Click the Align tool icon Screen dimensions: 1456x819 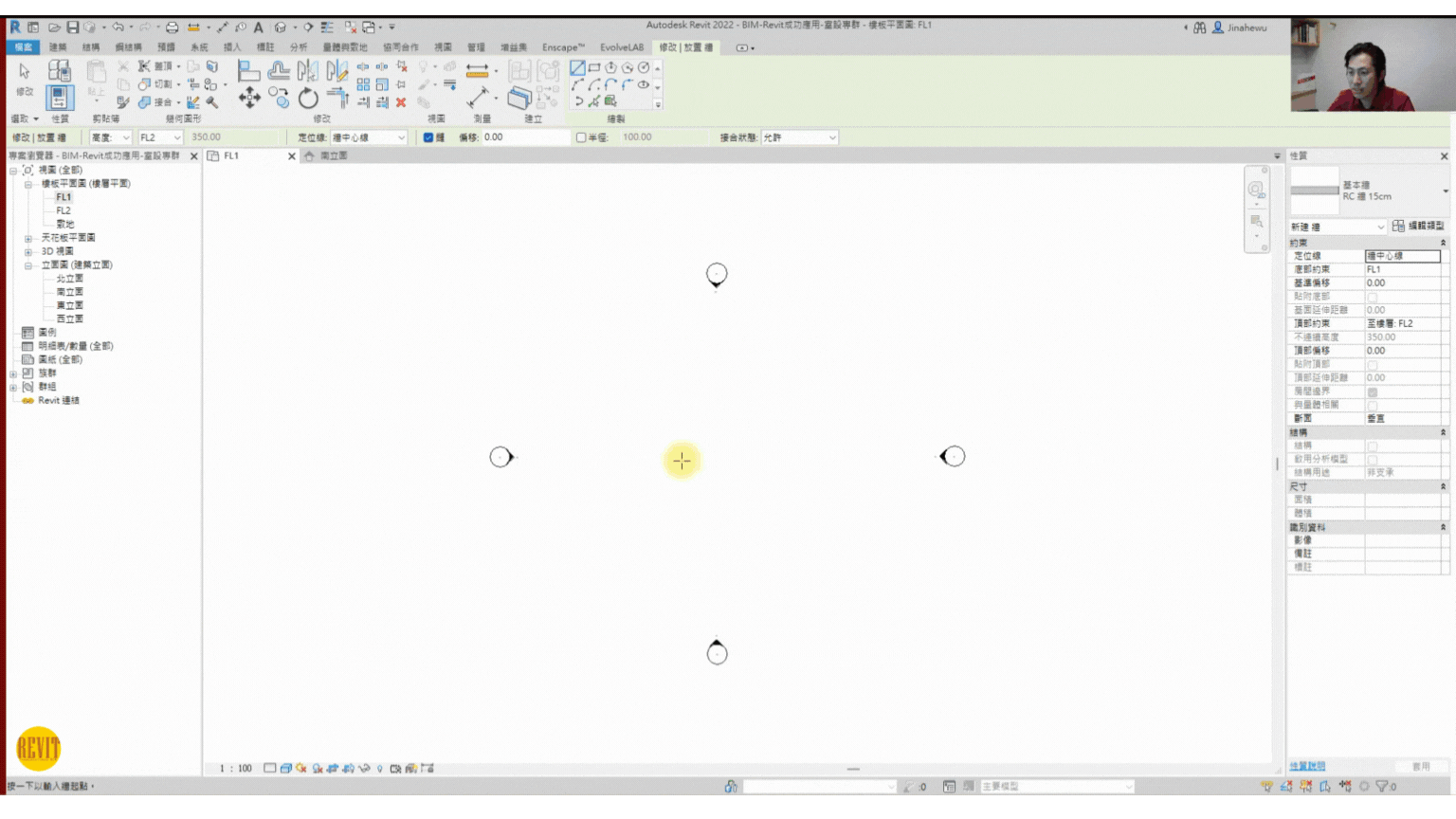click(x=248, y=70)
